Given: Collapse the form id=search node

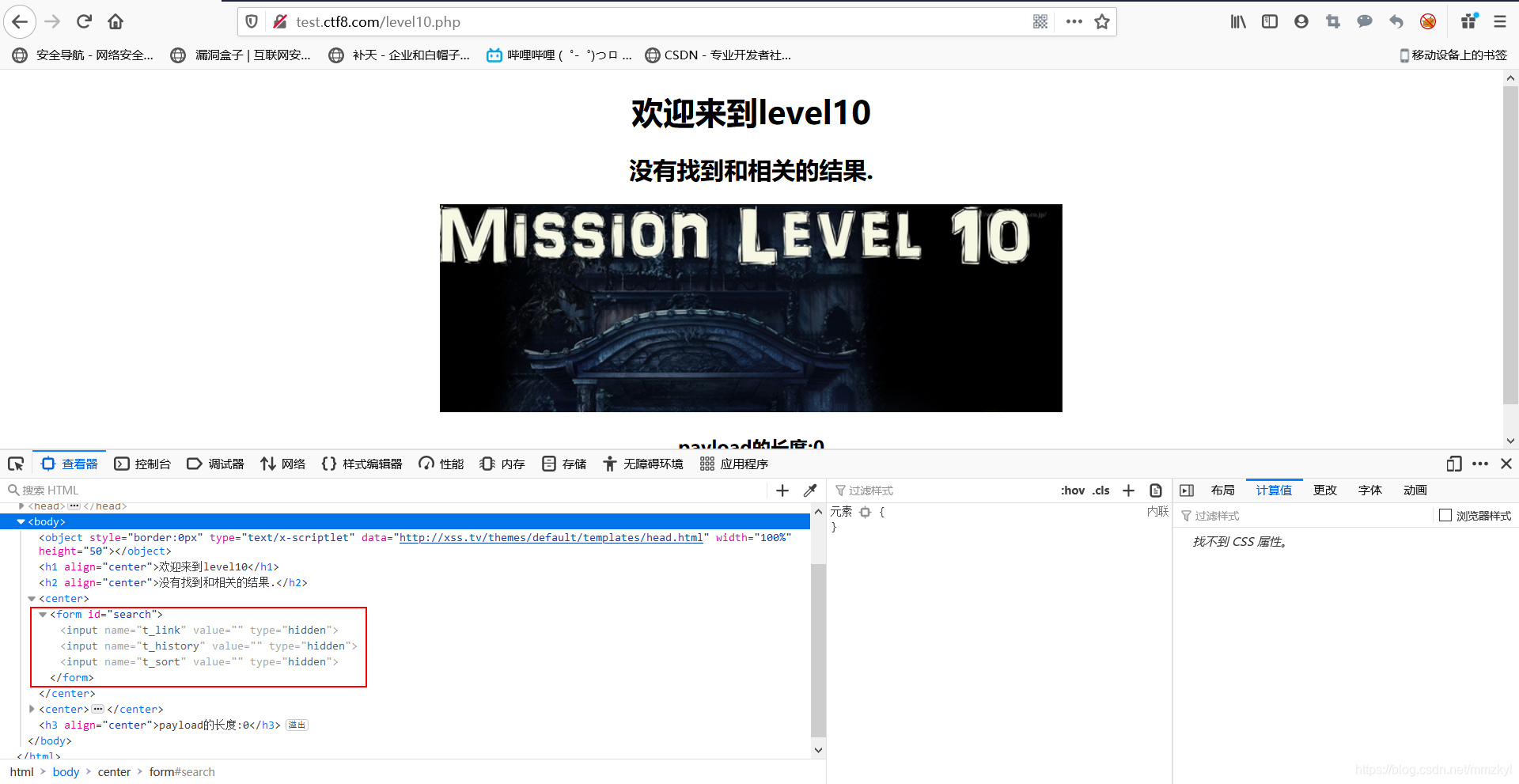Looking at the screenshot, I should tap(43, 615).
